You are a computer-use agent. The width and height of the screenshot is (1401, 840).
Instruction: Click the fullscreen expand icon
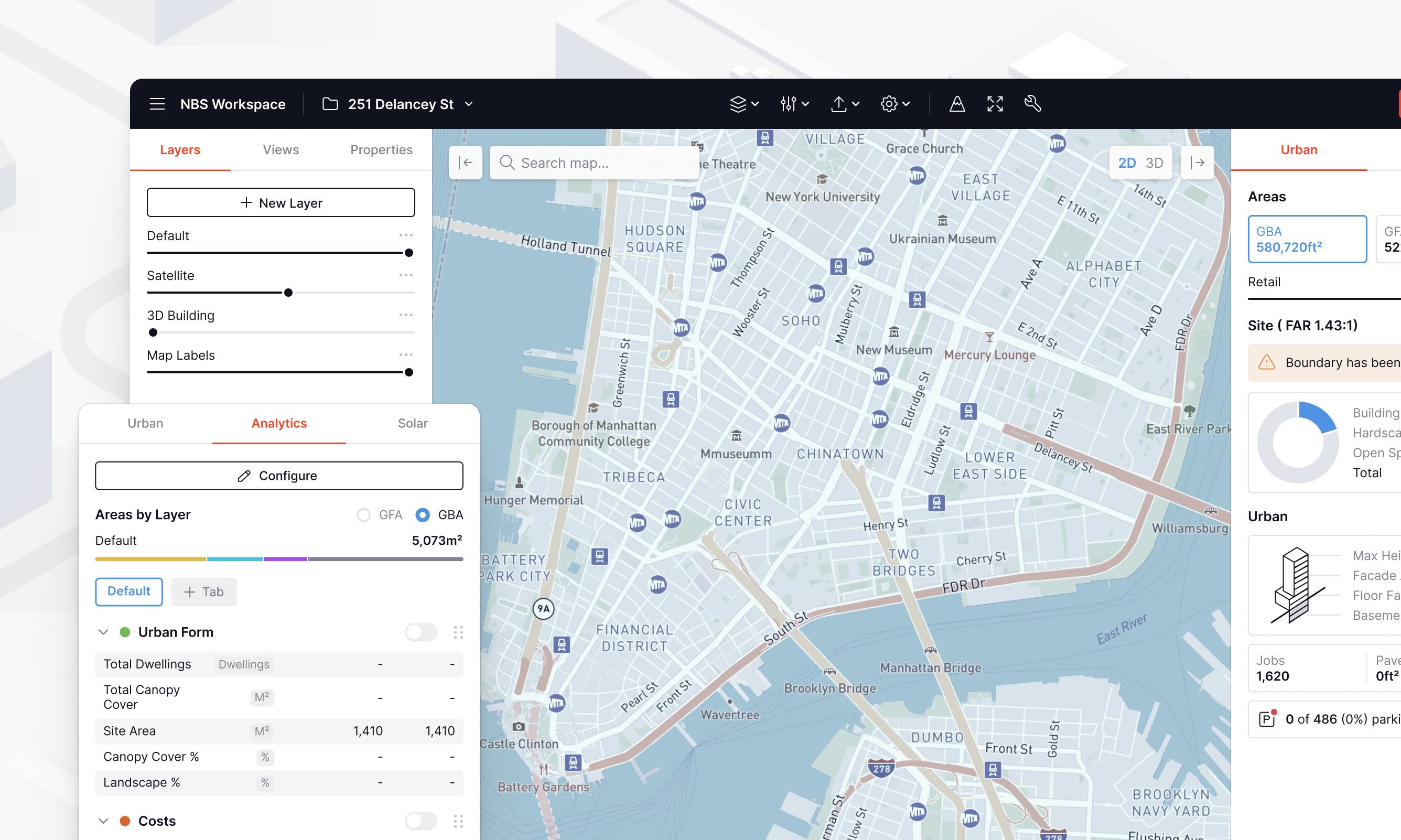995,104
